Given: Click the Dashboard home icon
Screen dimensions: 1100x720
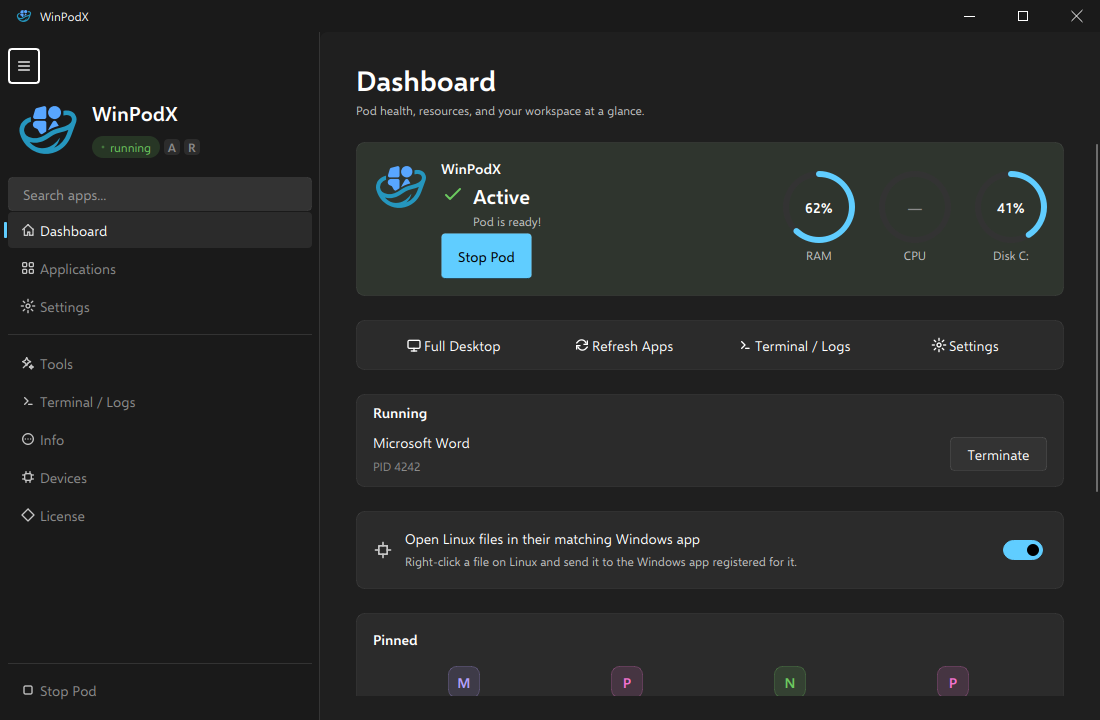Looking at the screenshot, I should click(x=28, y=230).
